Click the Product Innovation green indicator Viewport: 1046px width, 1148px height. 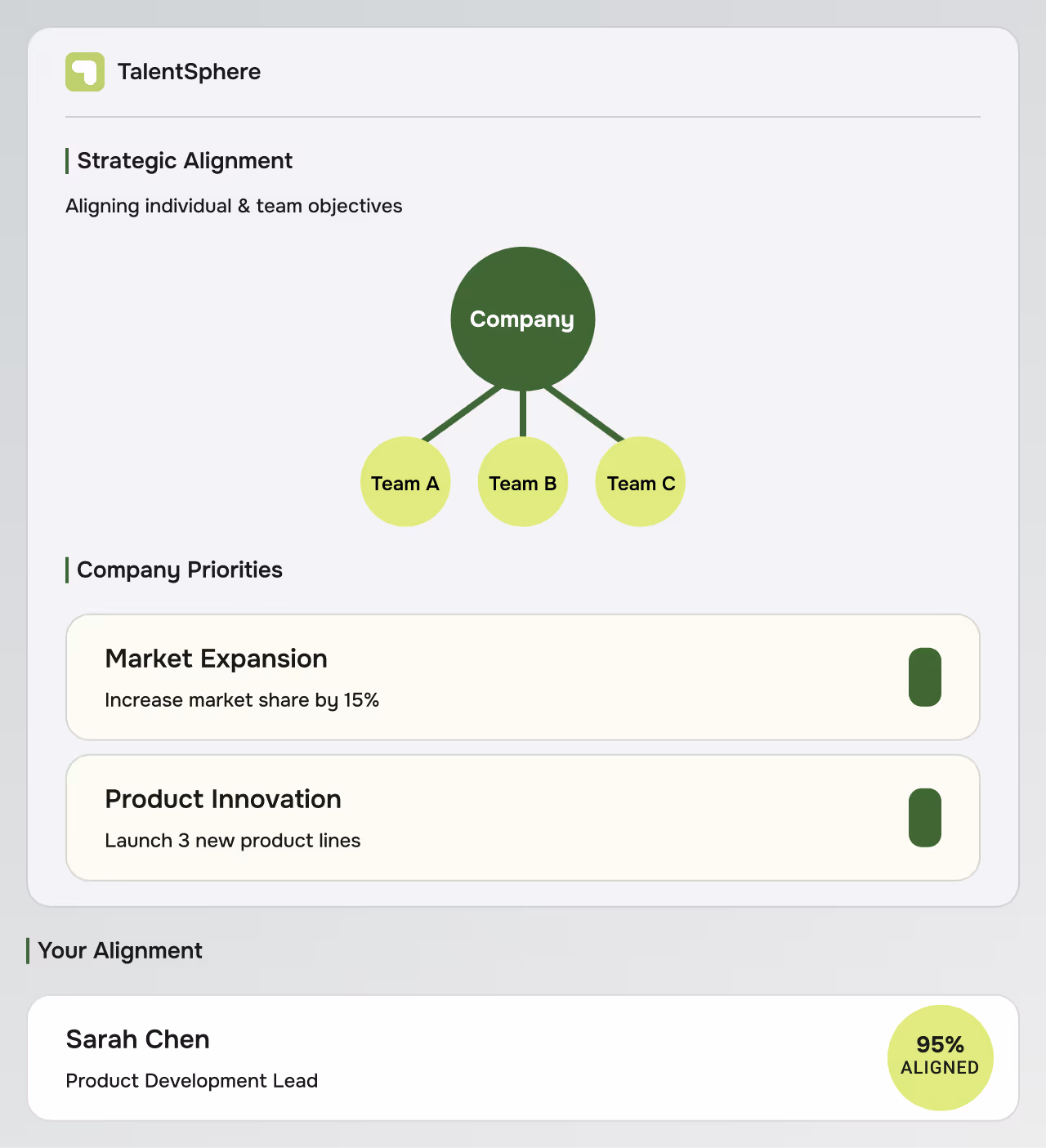tap(925, 818)
